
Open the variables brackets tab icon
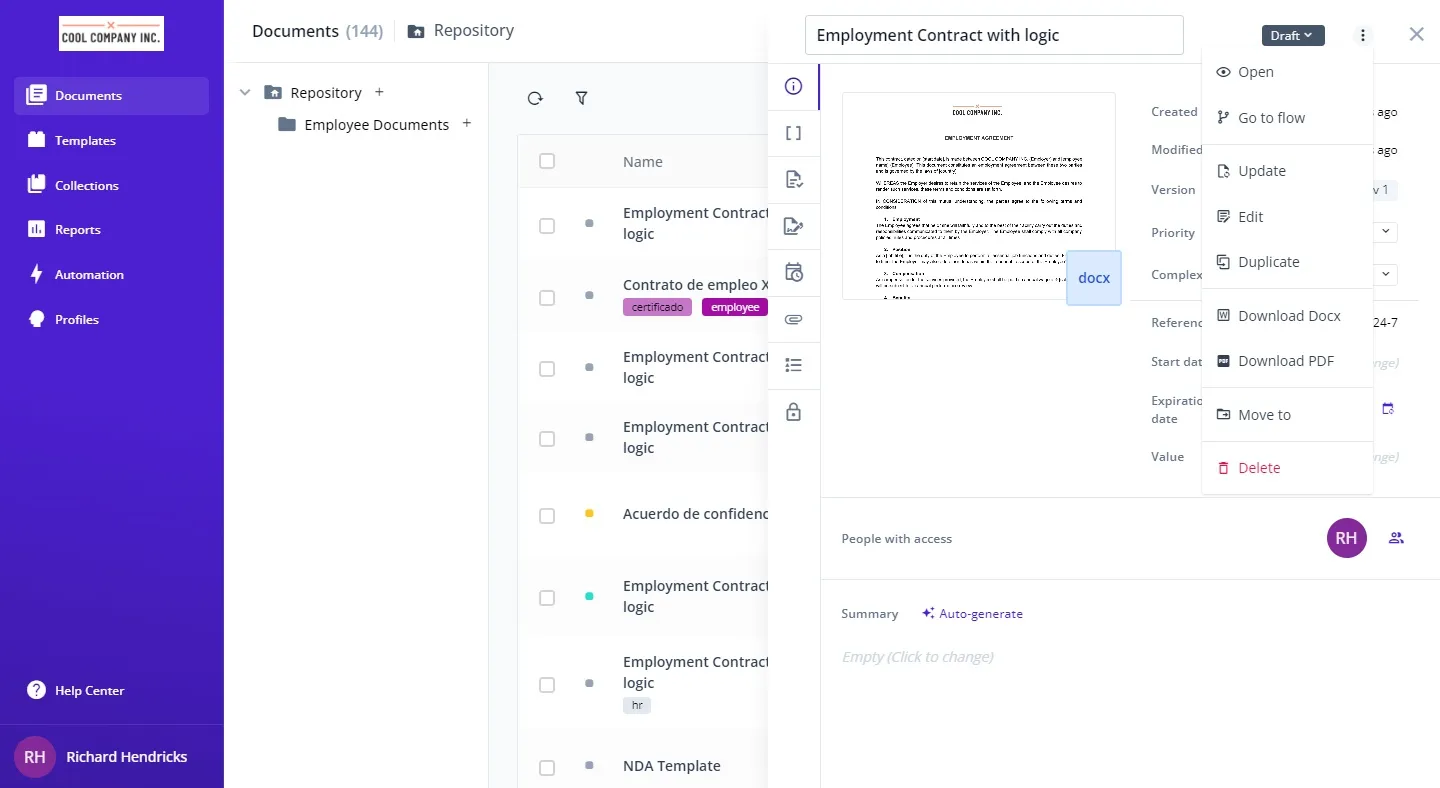point(793,133)
